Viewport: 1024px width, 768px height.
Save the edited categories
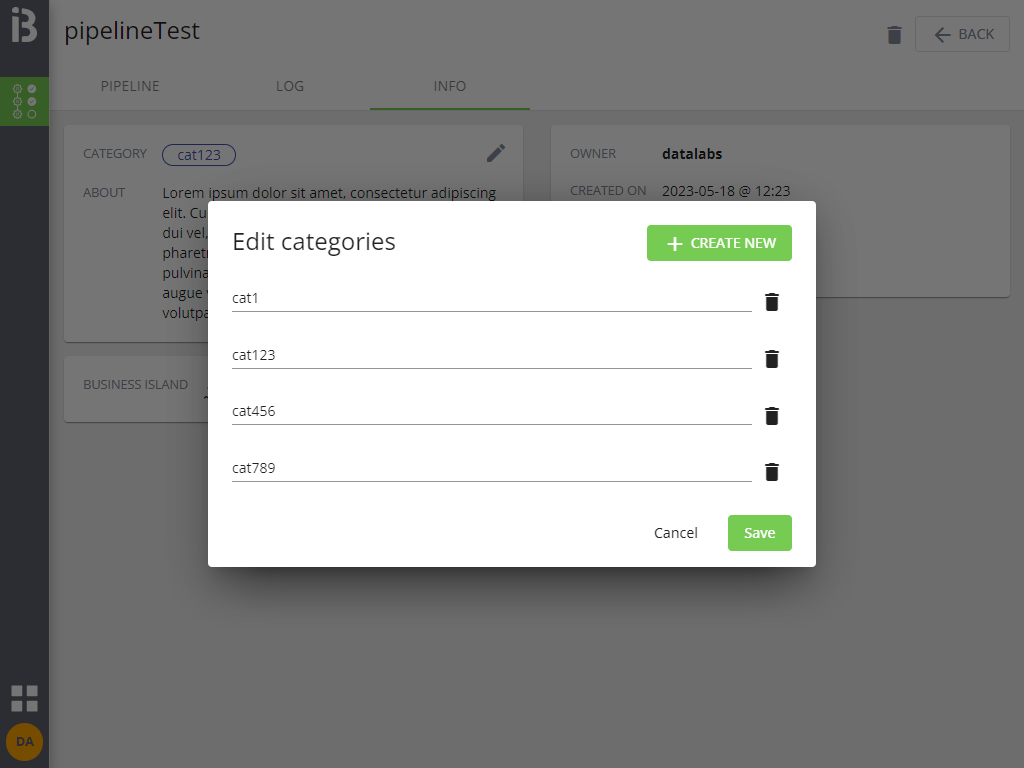[x=759, y=533]
